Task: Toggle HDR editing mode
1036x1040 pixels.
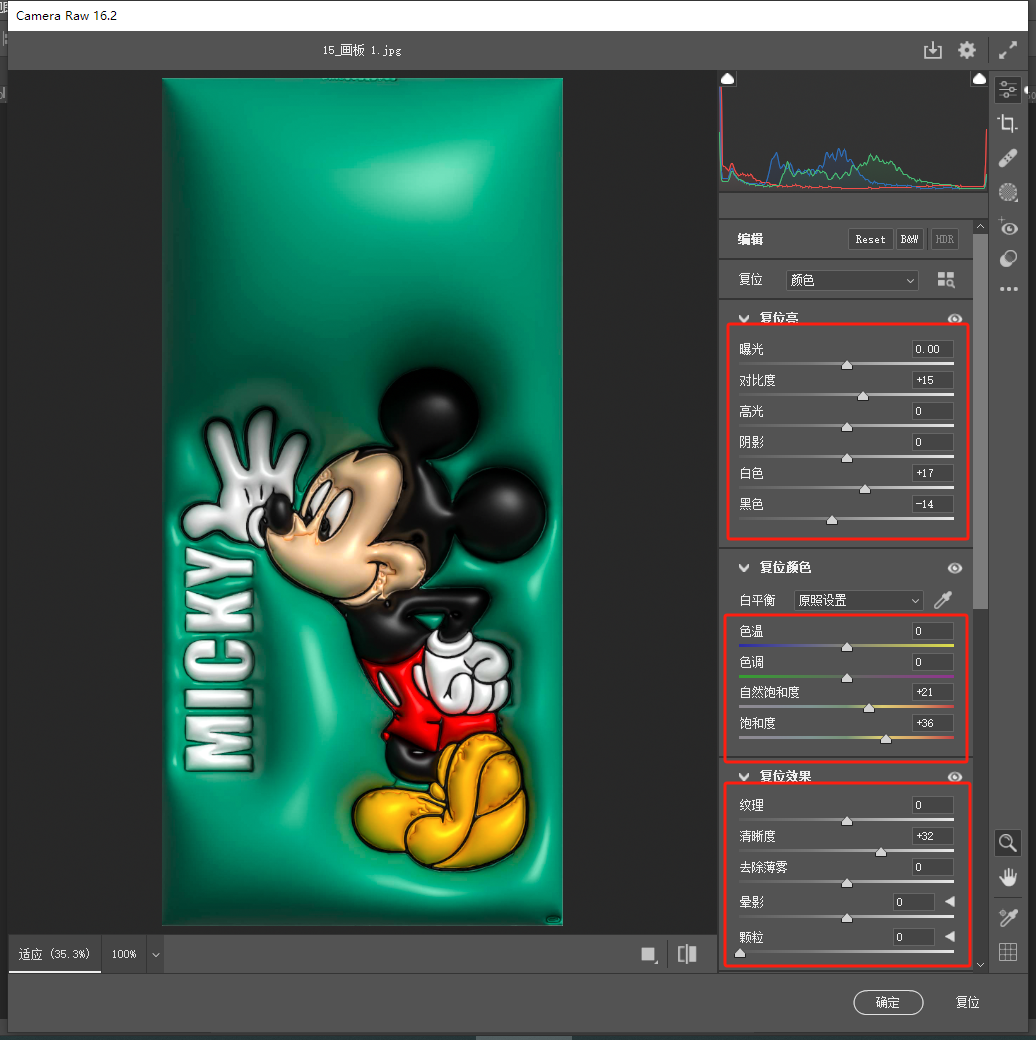Action: [944, 239]
